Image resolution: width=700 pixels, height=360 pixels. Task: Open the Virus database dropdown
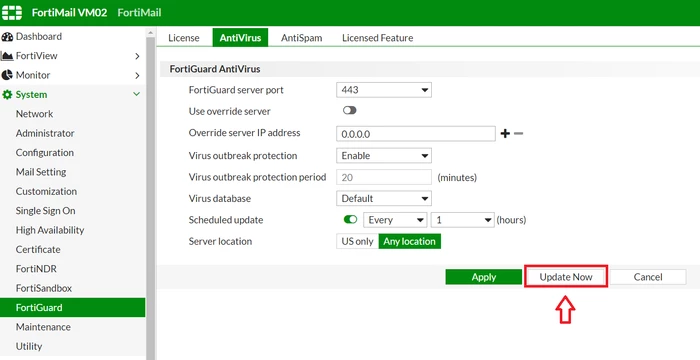tap(383, 198)
